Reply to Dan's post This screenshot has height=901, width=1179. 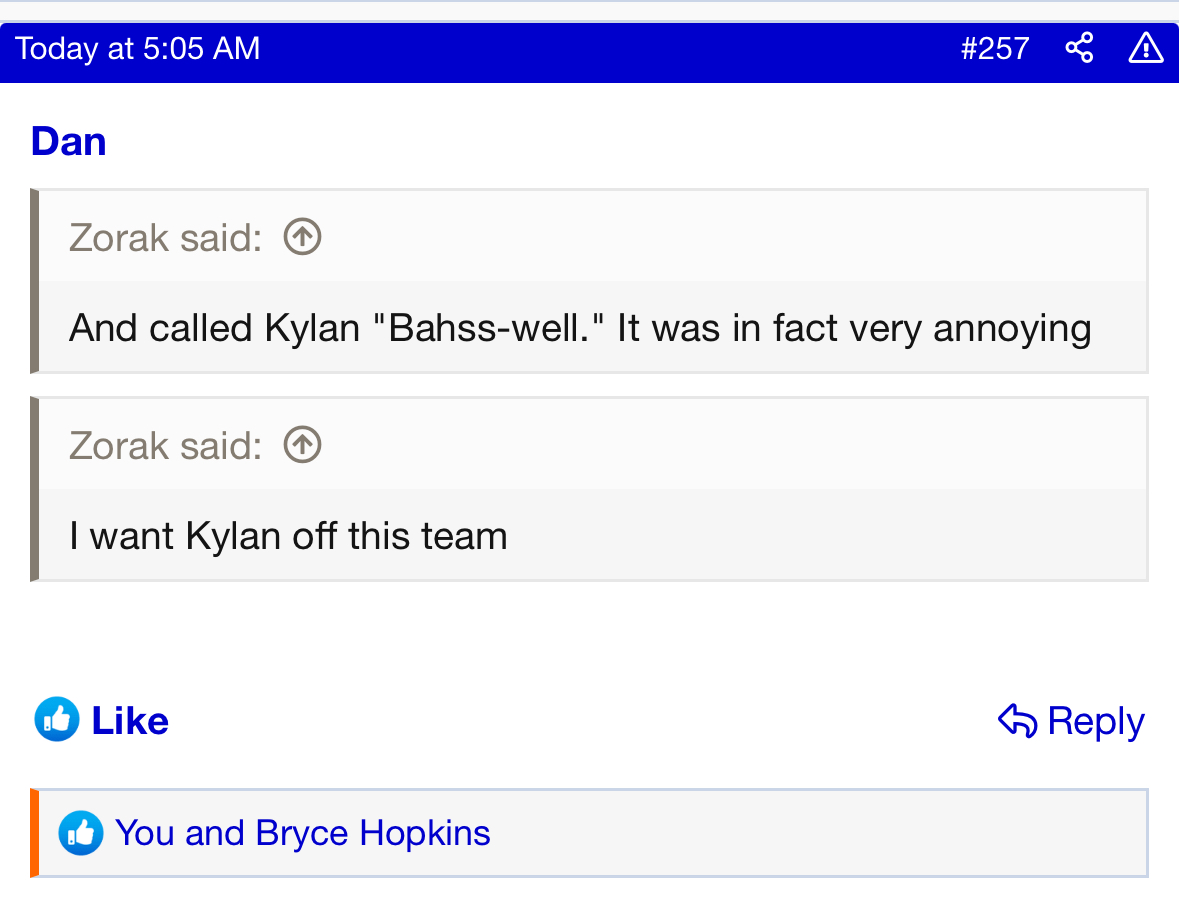click(x=1071, y=720)
